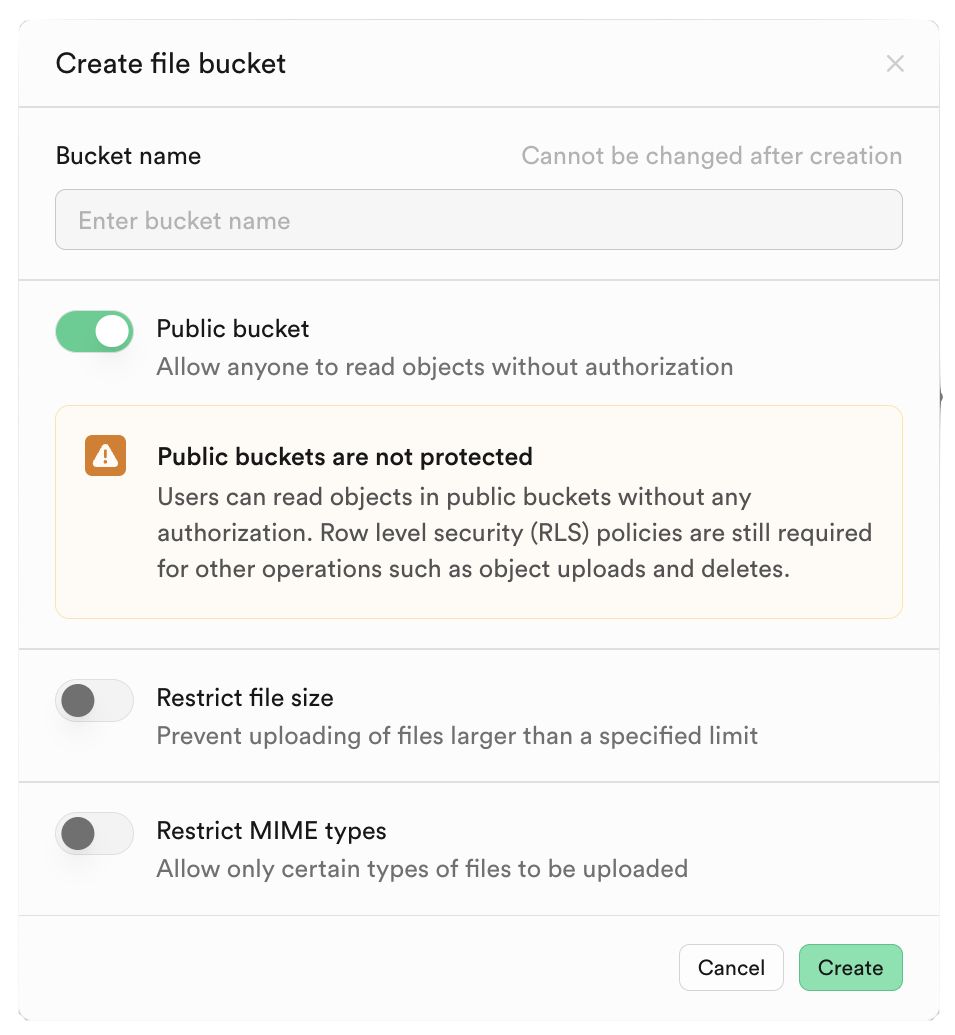The width and height of the screenshot is (955, 1035).
Task: Click the Public bucket label text
Action: [233, 329]
